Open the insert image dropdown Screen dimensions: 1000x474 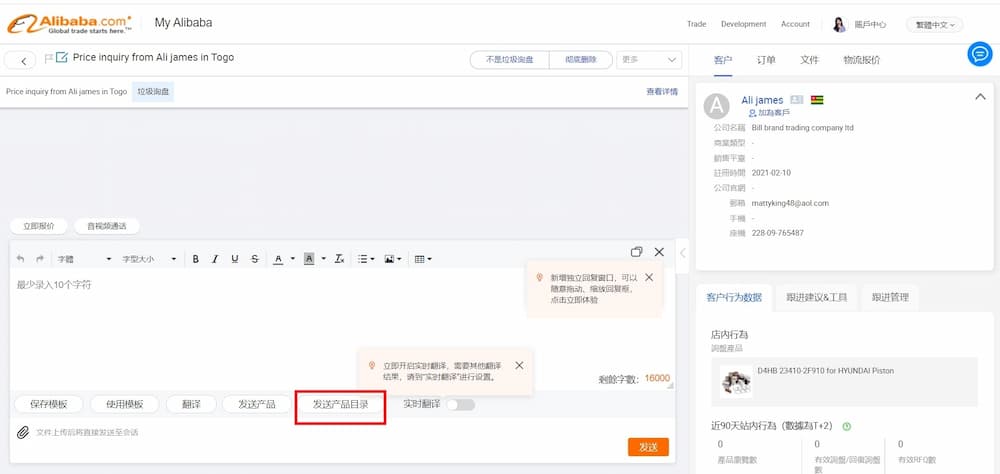pyautogui.click(x=392, y=259)
